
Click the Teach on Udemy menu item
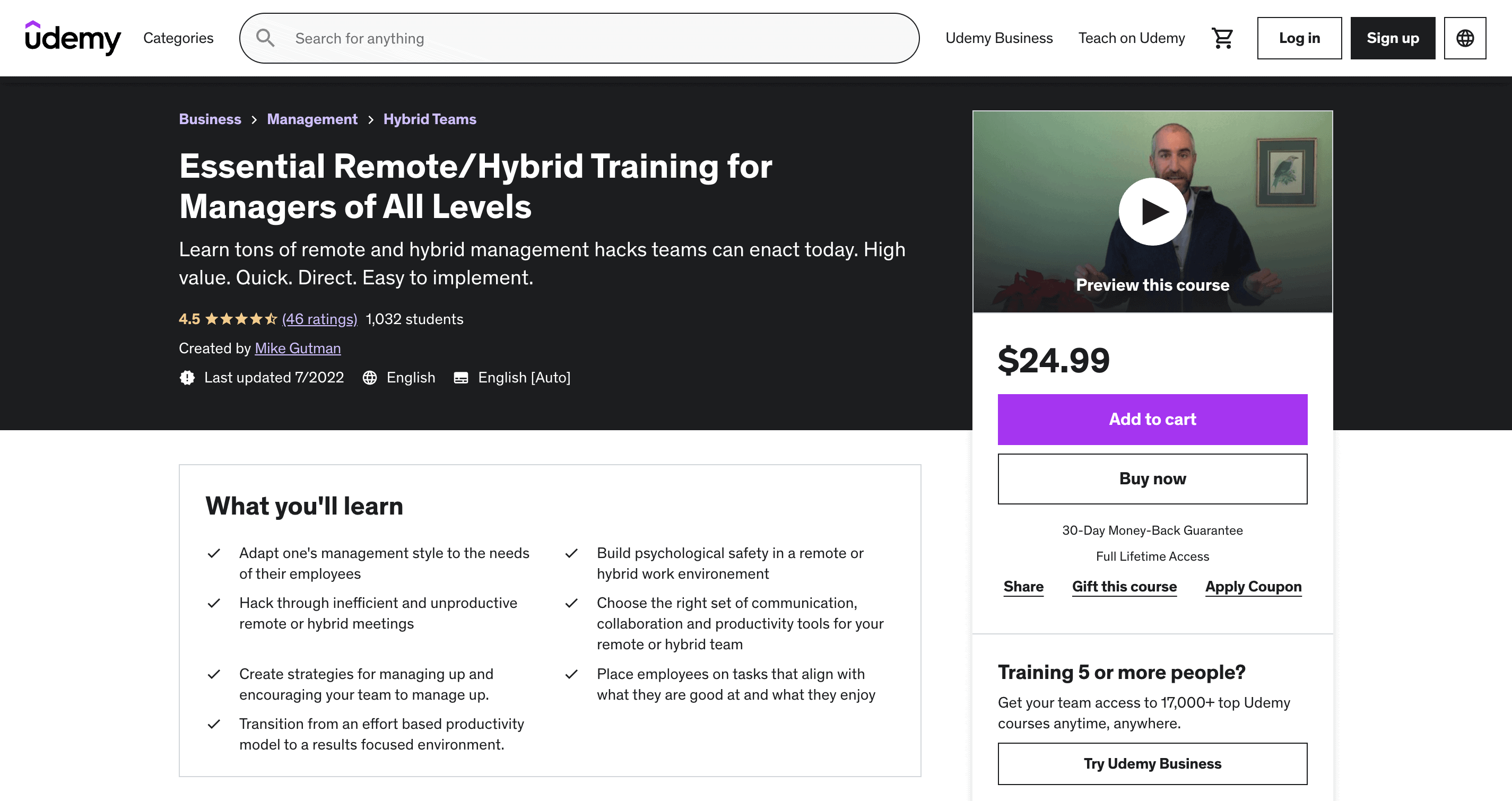pyautogui.click(x=1131, y=38)
